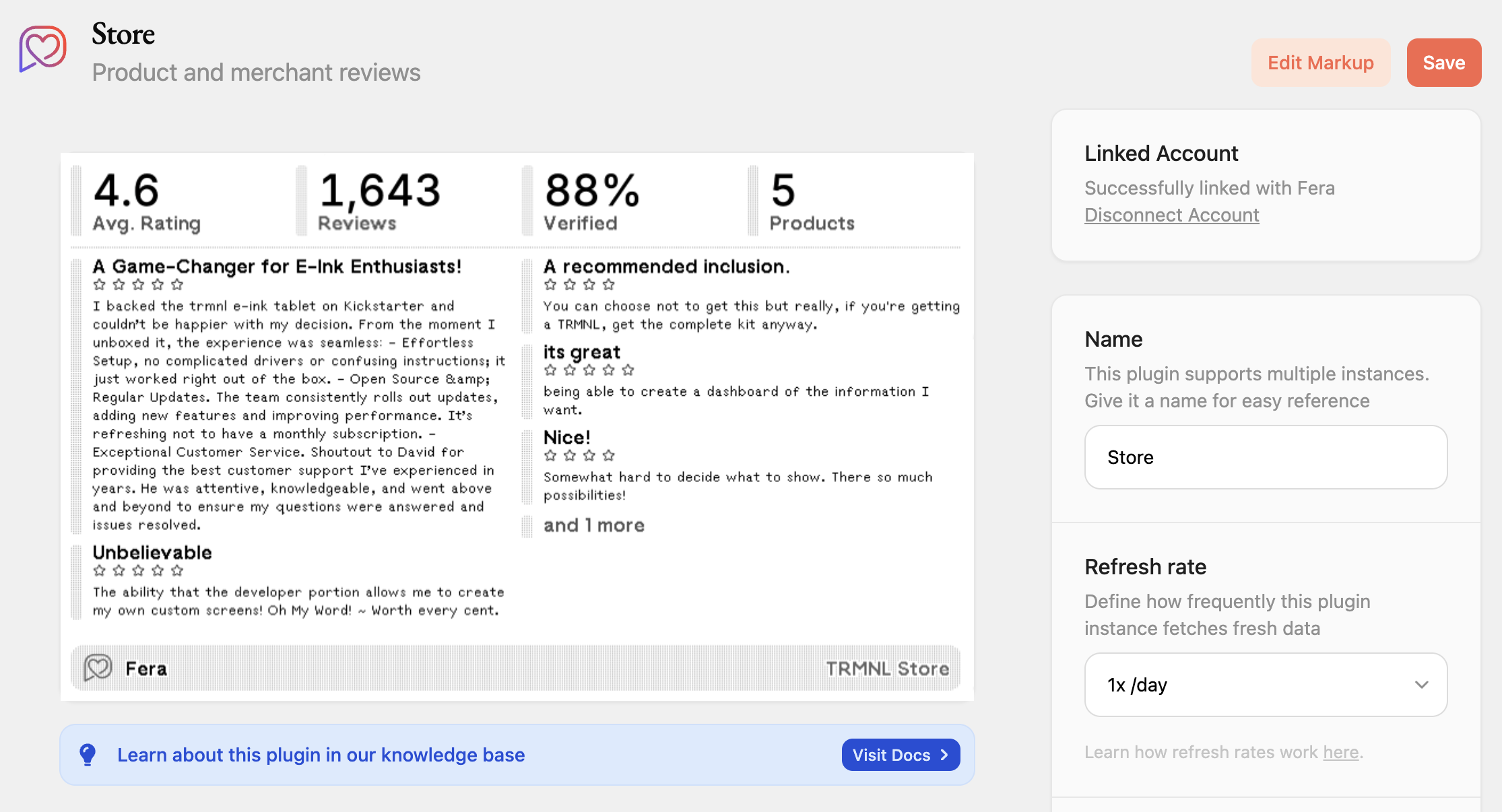Click the lightbulb icon in knowledge base banner

click(88, 755)
